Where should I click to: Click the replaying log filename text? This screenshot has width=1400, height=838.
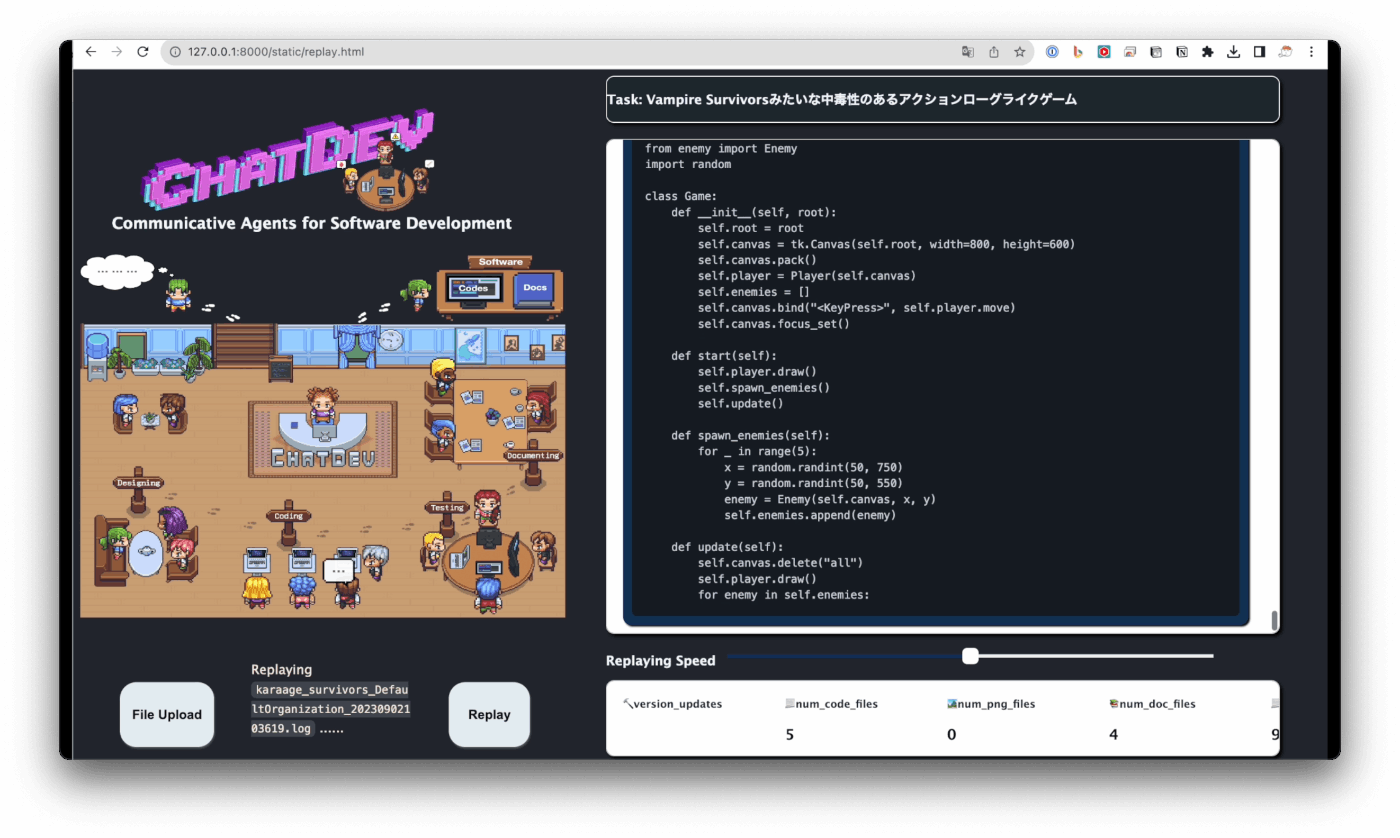tap(330, 710)
